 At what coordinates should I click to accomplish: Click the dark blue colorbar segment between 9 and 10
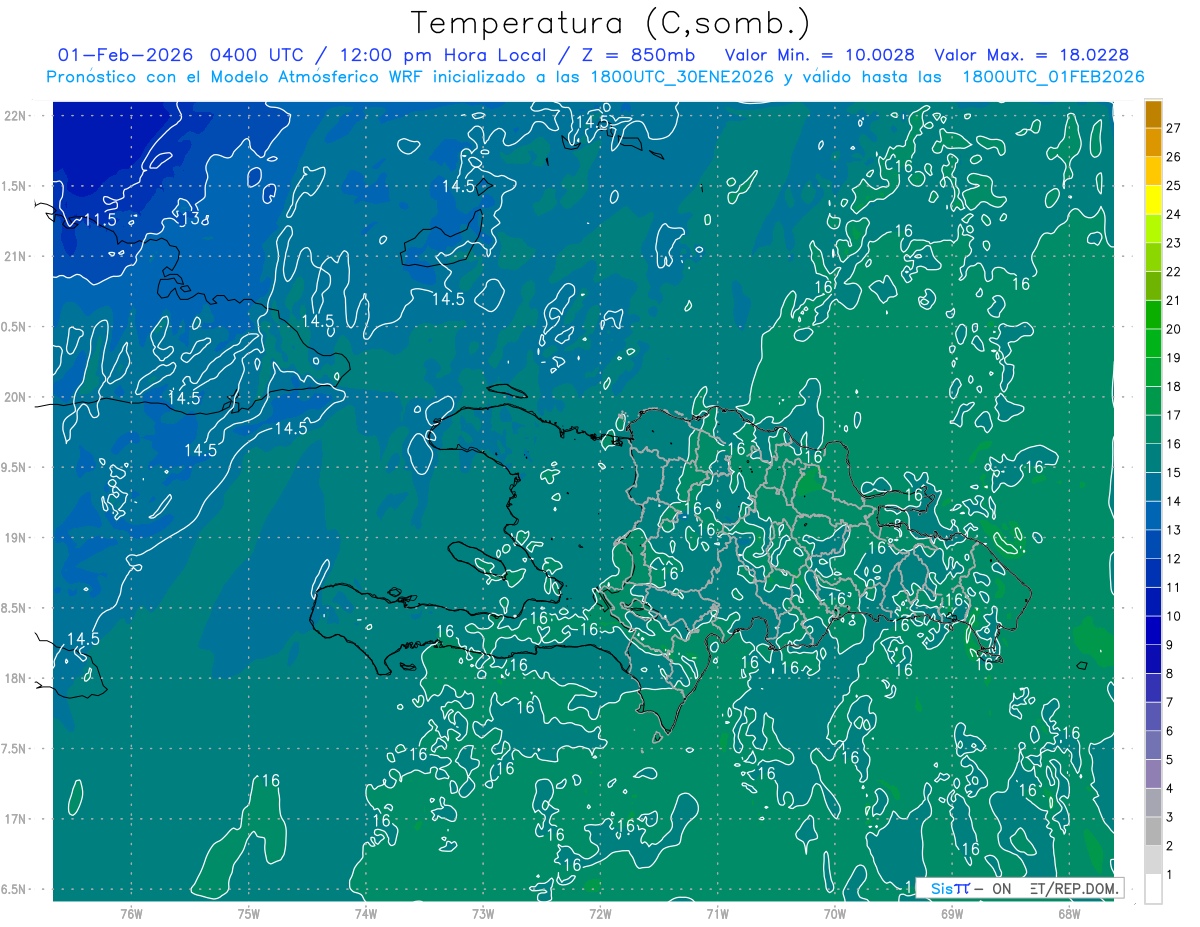1153,631
